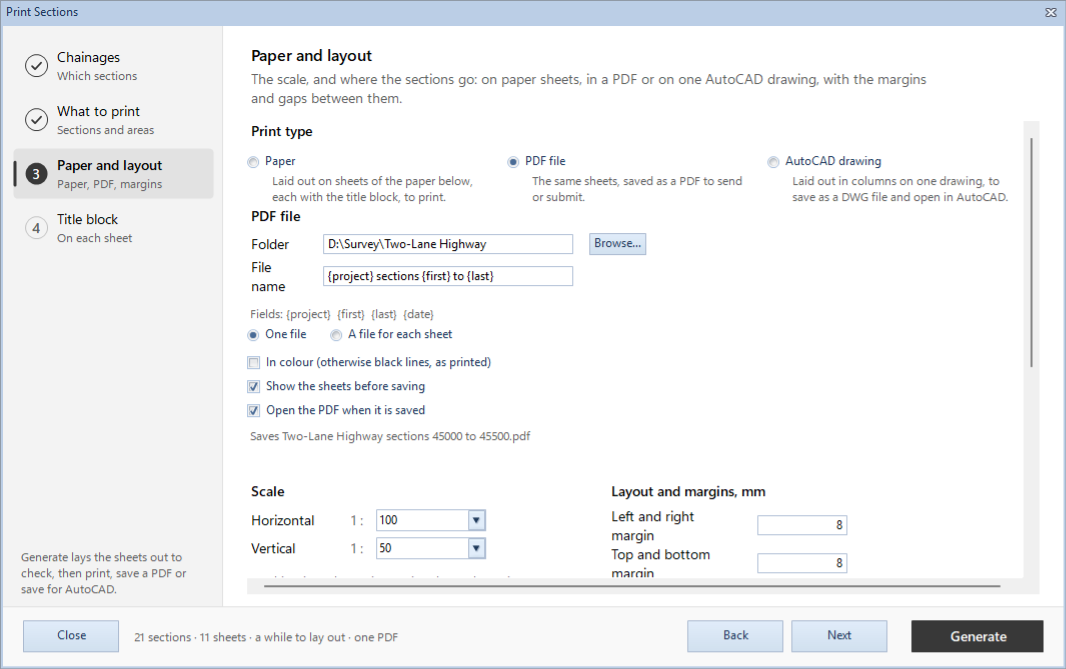
Task: Click the Horizontal scale value 100
Action: (422, 520)
